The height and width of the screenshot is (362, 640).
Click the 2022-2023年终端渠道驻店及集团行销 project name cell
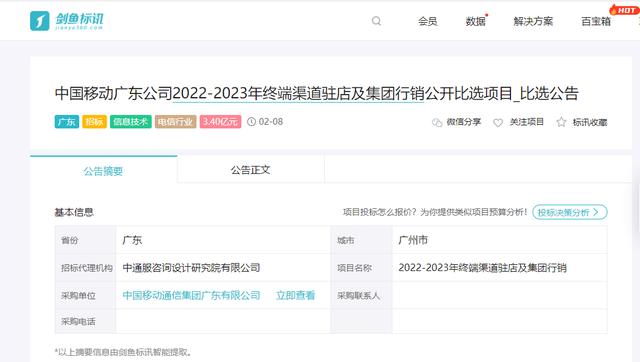coord(500,268)
